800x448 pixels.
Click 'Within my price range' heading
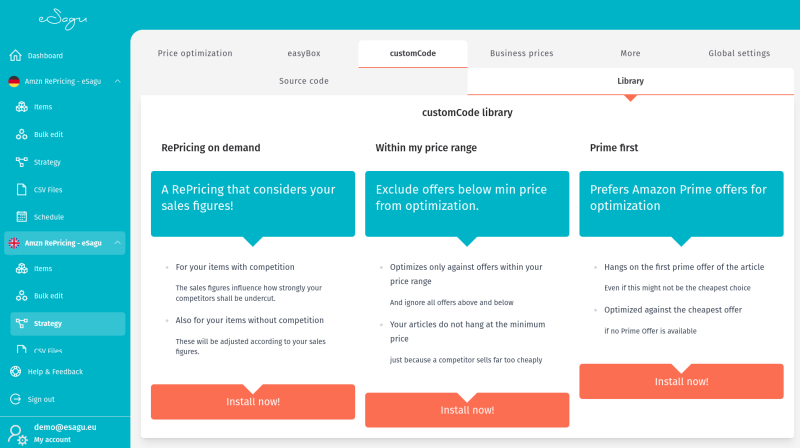tap(426, 147)
